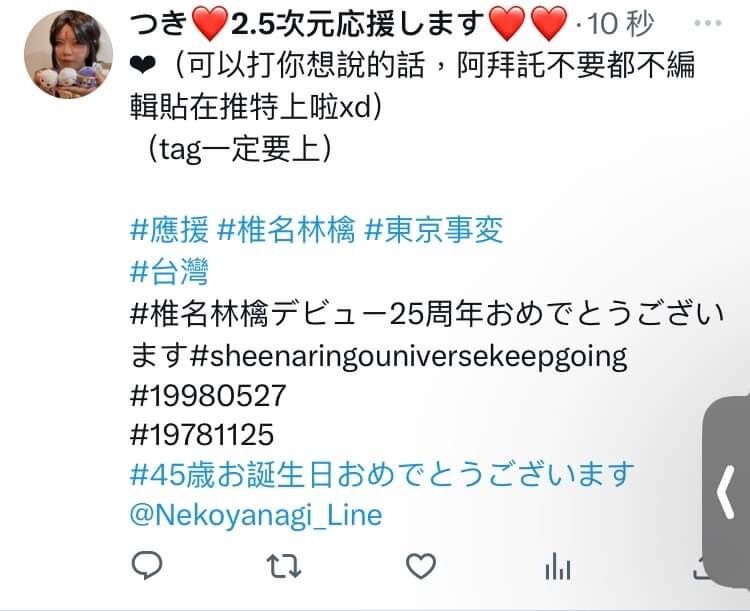Expand the gray side panel chevron handle
The image size is (750, 611).
tap(726, 492)
